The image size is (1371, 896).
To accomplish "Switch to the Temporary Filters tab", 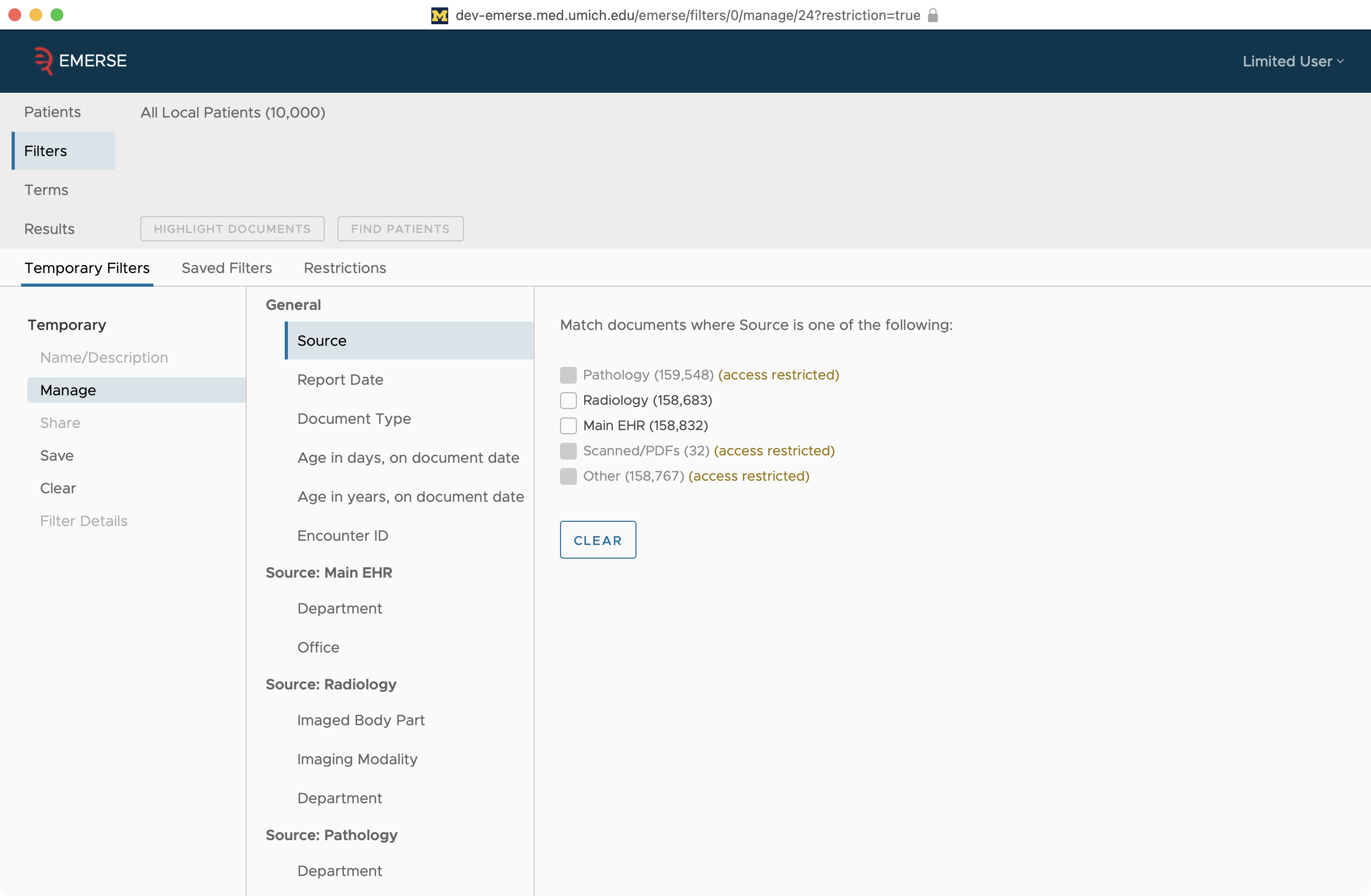I will point(87,268).
